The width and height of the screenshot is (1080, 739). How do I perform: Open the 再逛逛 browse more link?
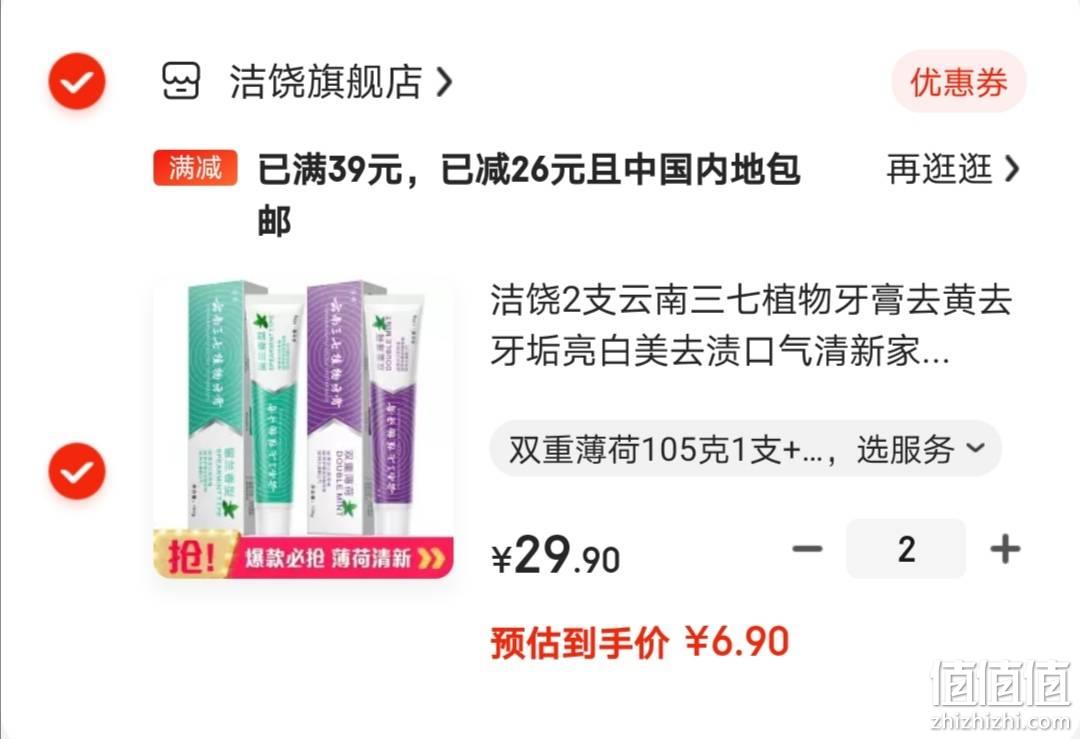939,169
